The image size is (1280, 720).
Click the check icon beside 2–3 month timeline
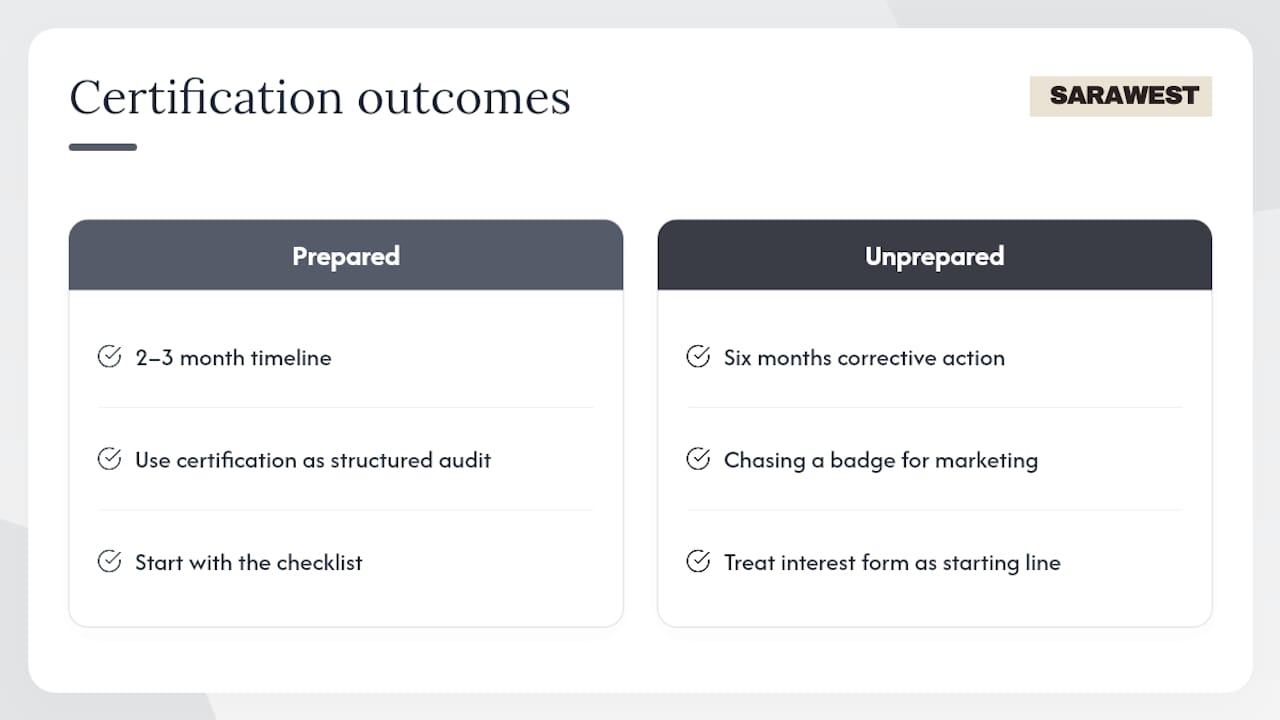point(109,357)
